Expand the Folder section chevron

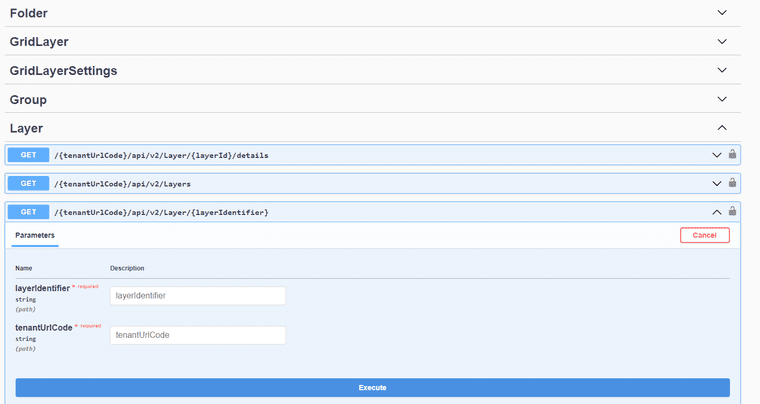[722, 13]
